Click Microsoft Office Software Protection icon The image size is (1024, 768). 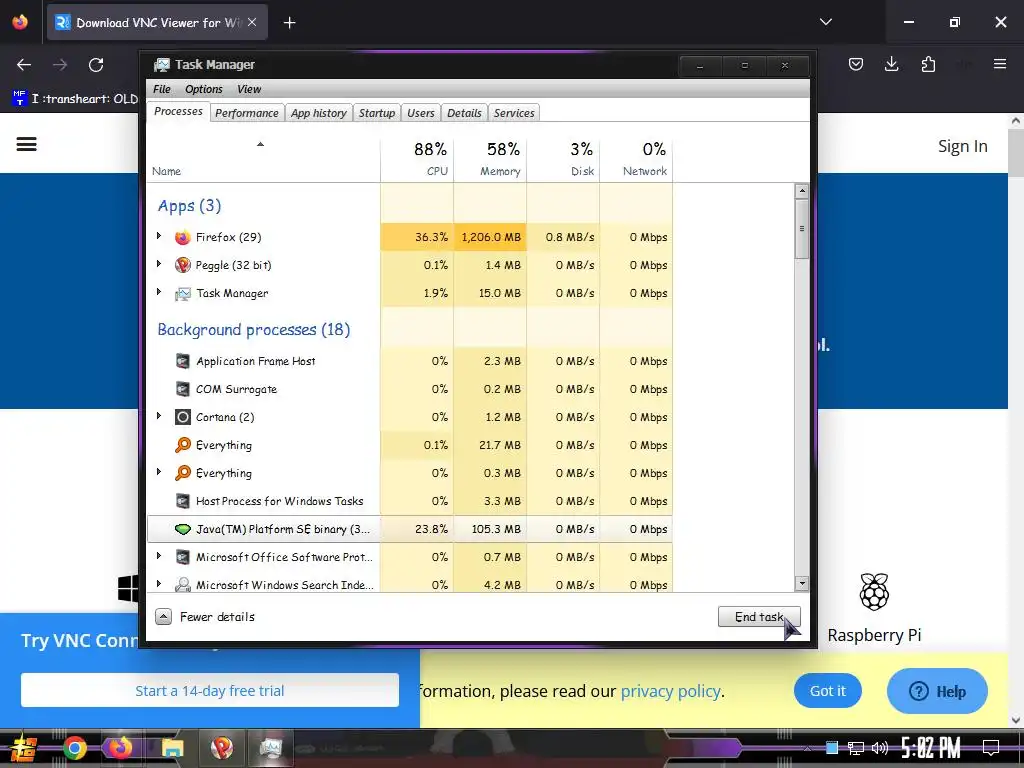tap(183, 557)
